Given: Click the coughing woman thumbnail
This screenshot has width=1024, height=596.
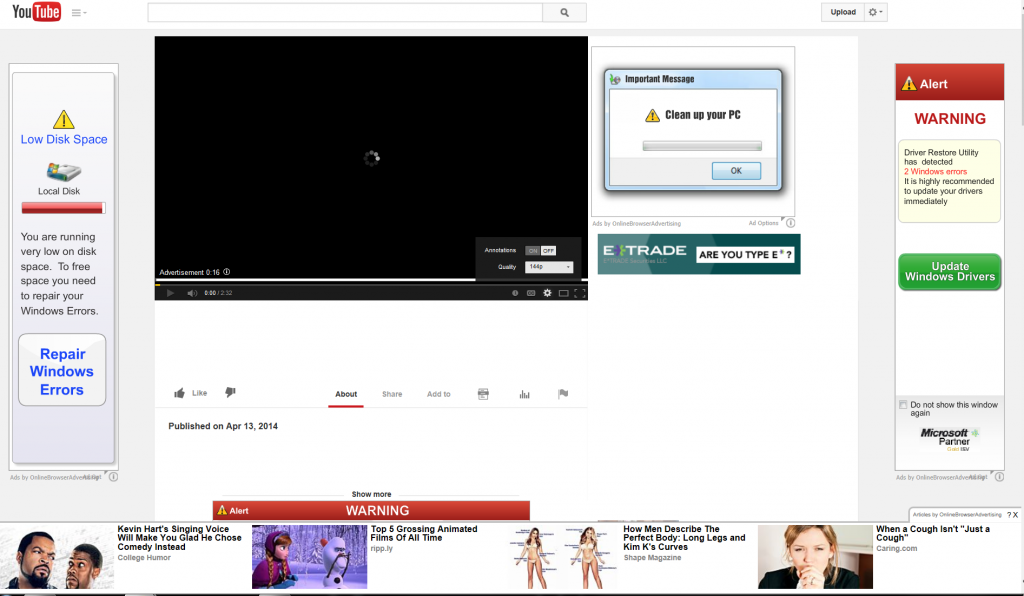Looking at the screenshot, I should pos(815,557).
